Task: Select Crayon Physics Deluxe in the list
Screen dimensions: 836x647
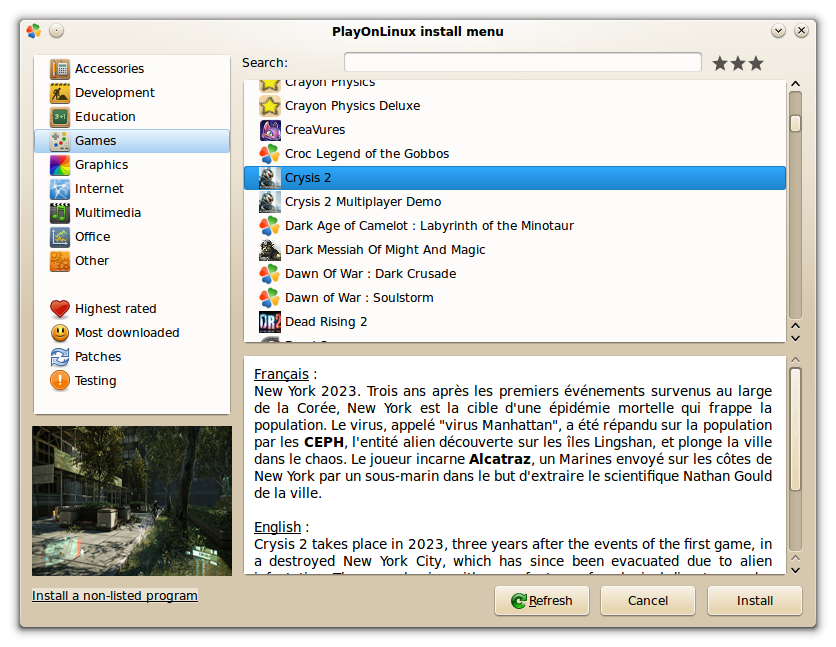Action: point(515,106)
